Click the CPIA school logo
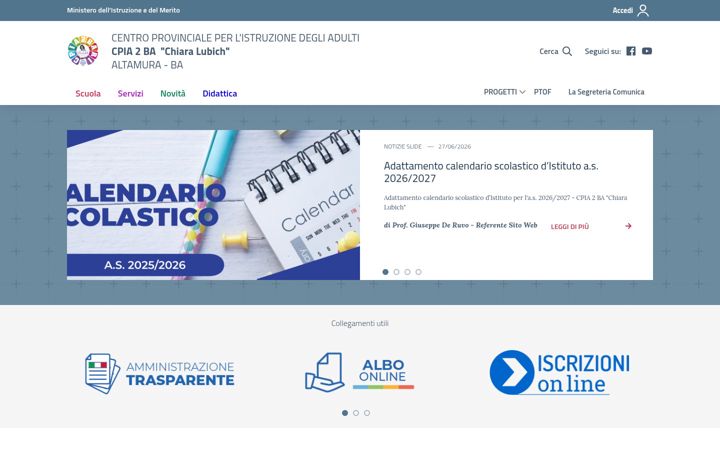This screenshot has width=720, height=450. [83, 51]
